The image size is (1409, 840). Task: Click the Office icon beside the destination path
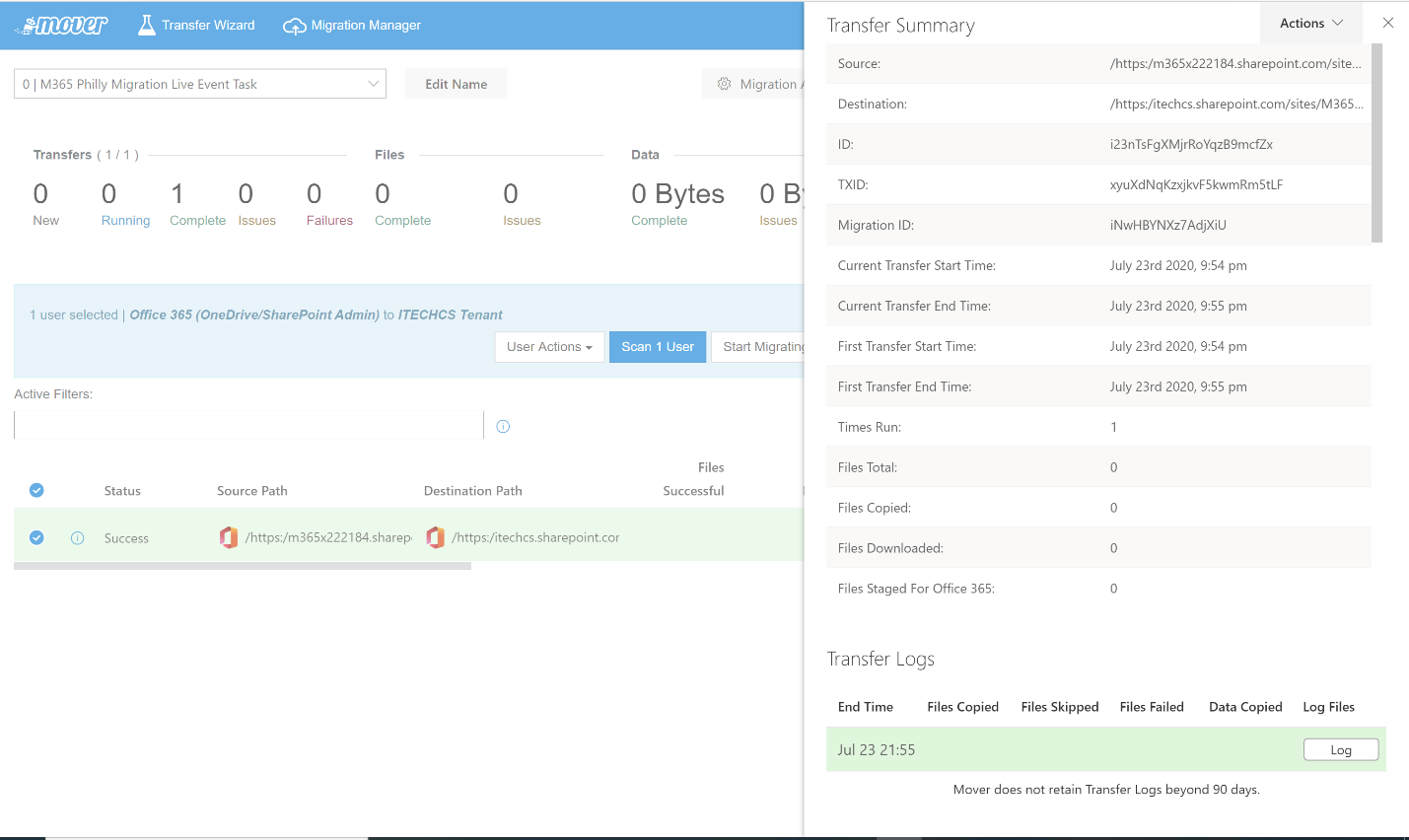point(435,537)
